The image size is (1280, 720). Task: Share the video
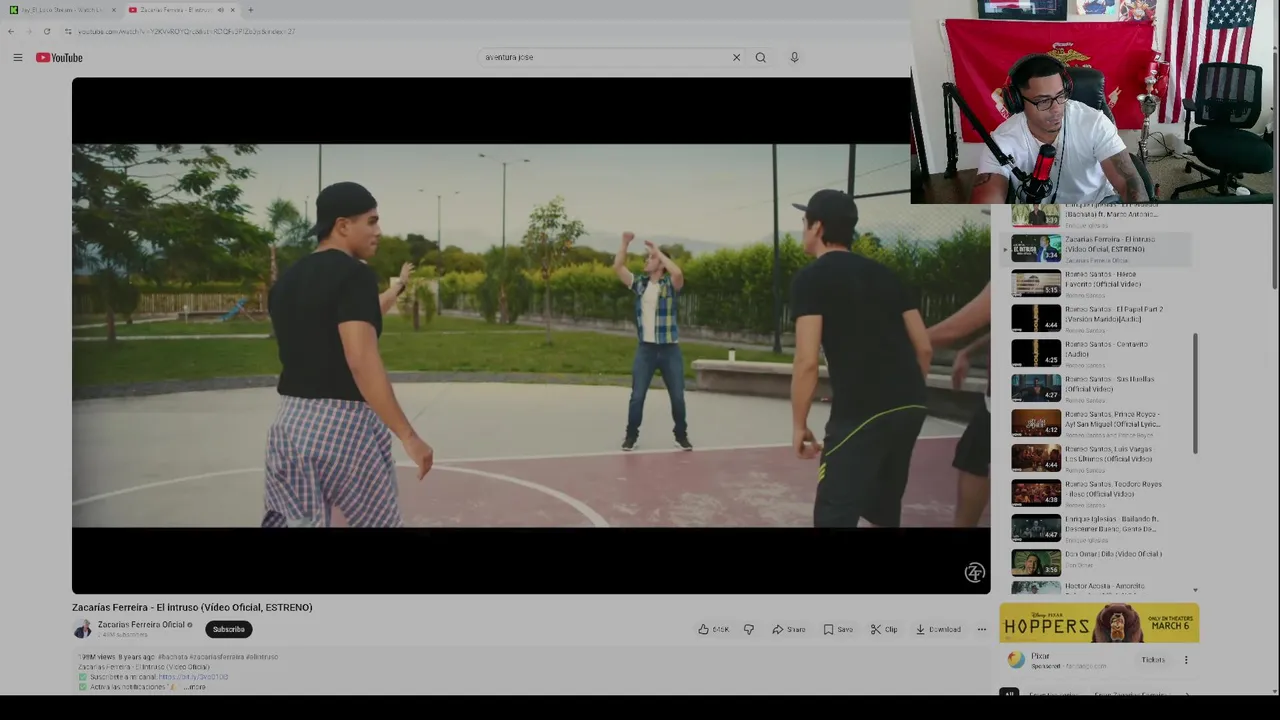point(788,629)
